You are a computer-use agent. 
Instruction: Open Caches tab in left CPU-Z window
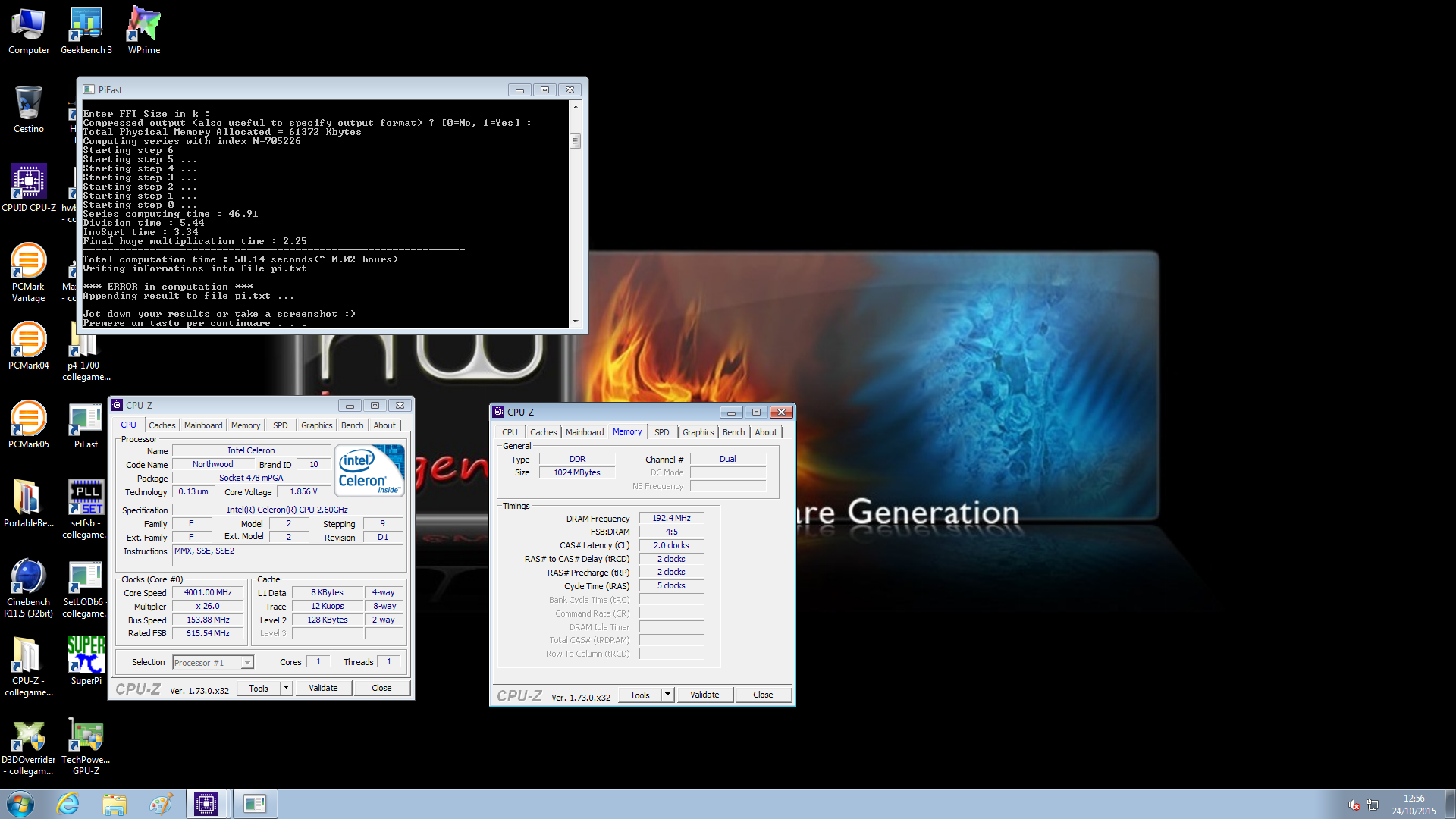162,425
